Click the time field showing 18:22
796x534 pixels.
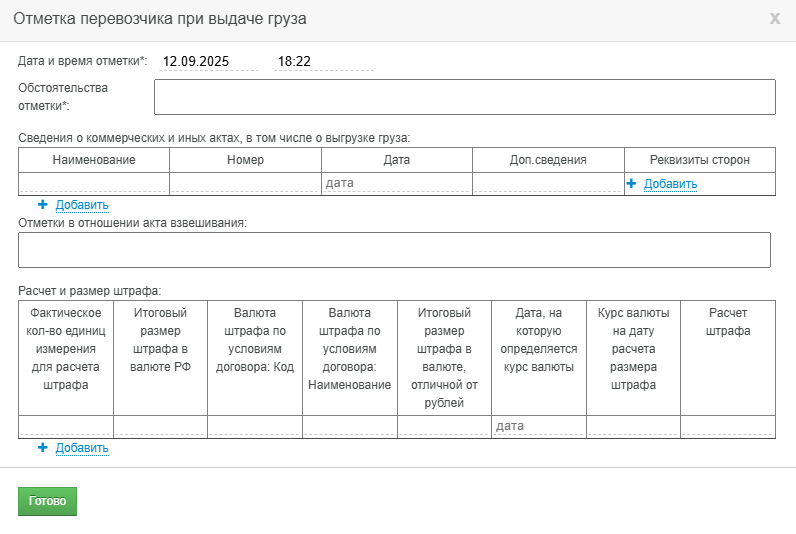tap(324, 61)
